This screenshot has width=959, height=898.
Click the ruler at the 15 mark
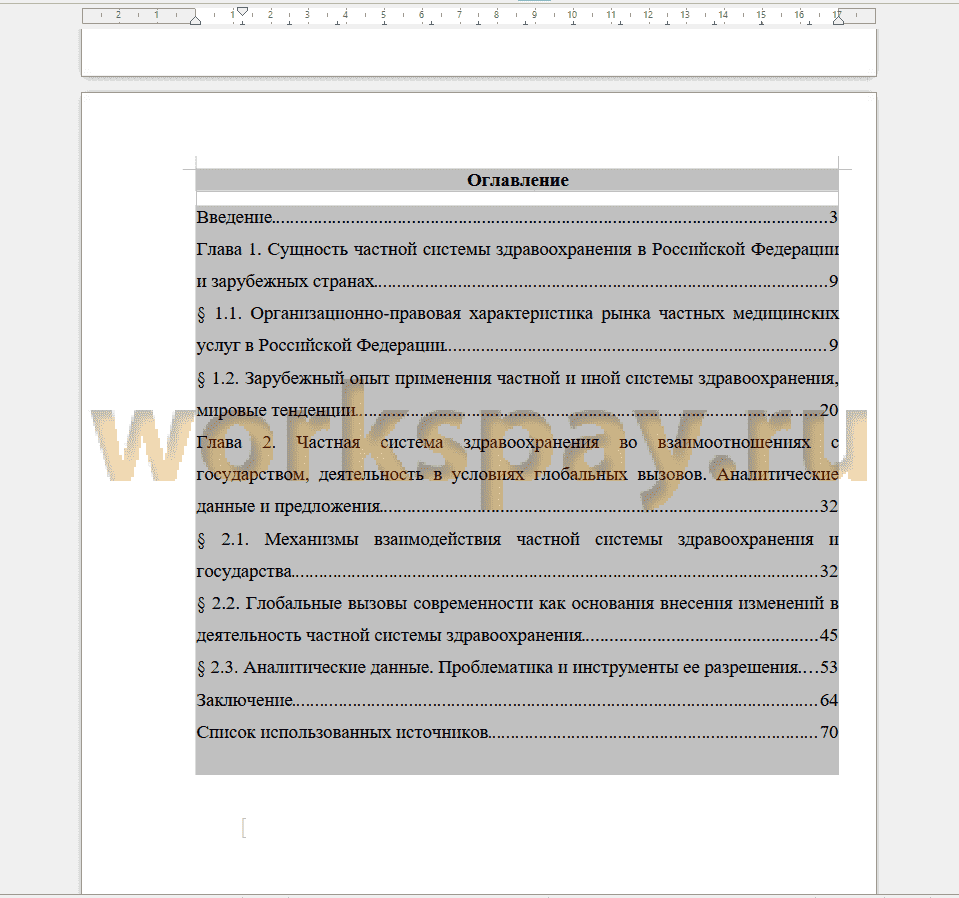tap(761, 15)
